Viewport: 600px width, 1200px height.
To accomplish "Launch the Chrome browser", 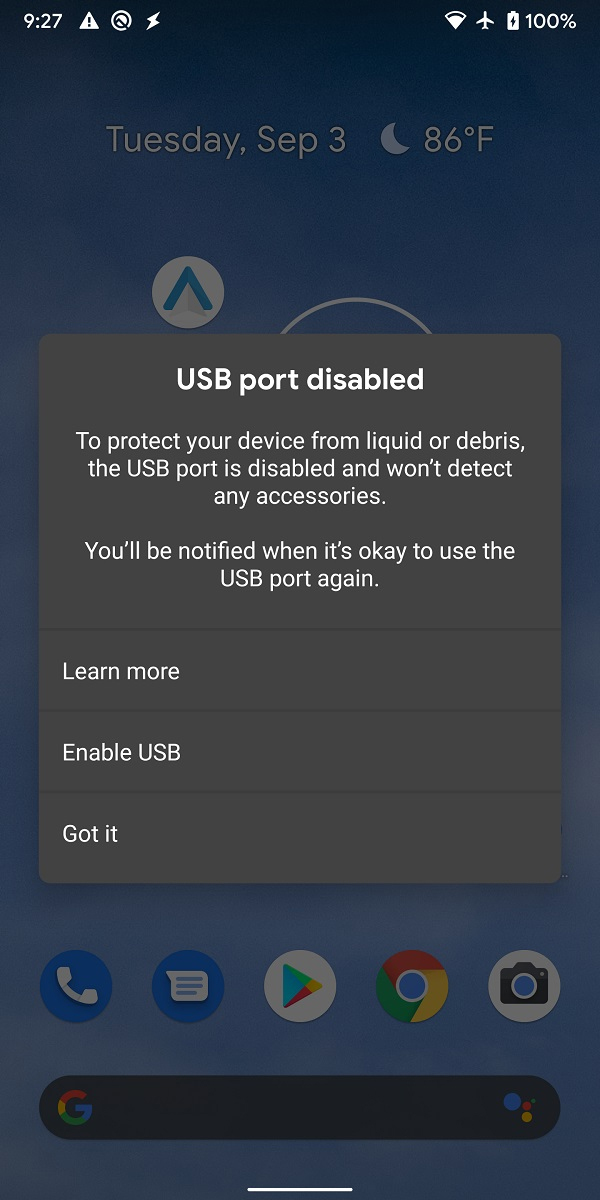I will pos(412,987).
